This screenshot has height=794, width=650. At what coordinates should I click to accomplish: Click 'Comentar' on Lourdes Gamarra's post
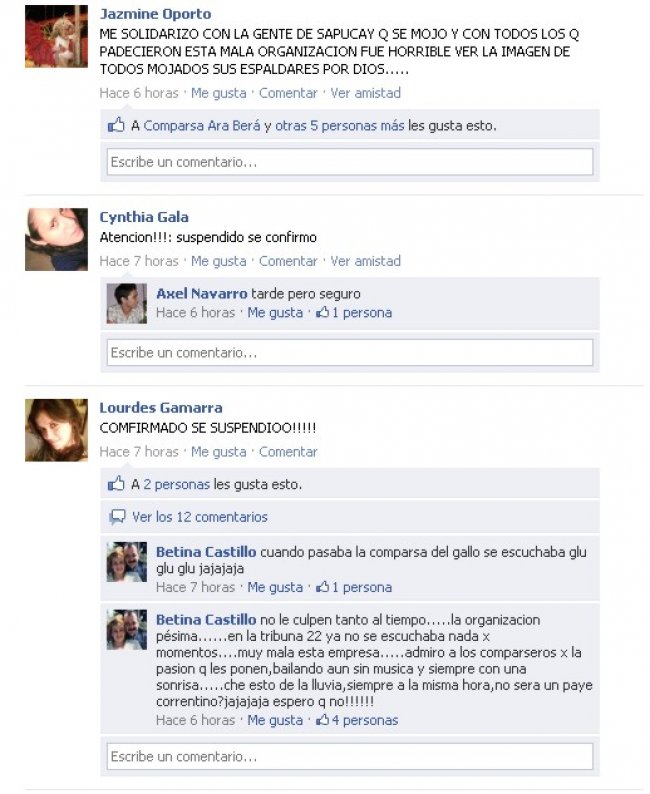pos(288,452)
